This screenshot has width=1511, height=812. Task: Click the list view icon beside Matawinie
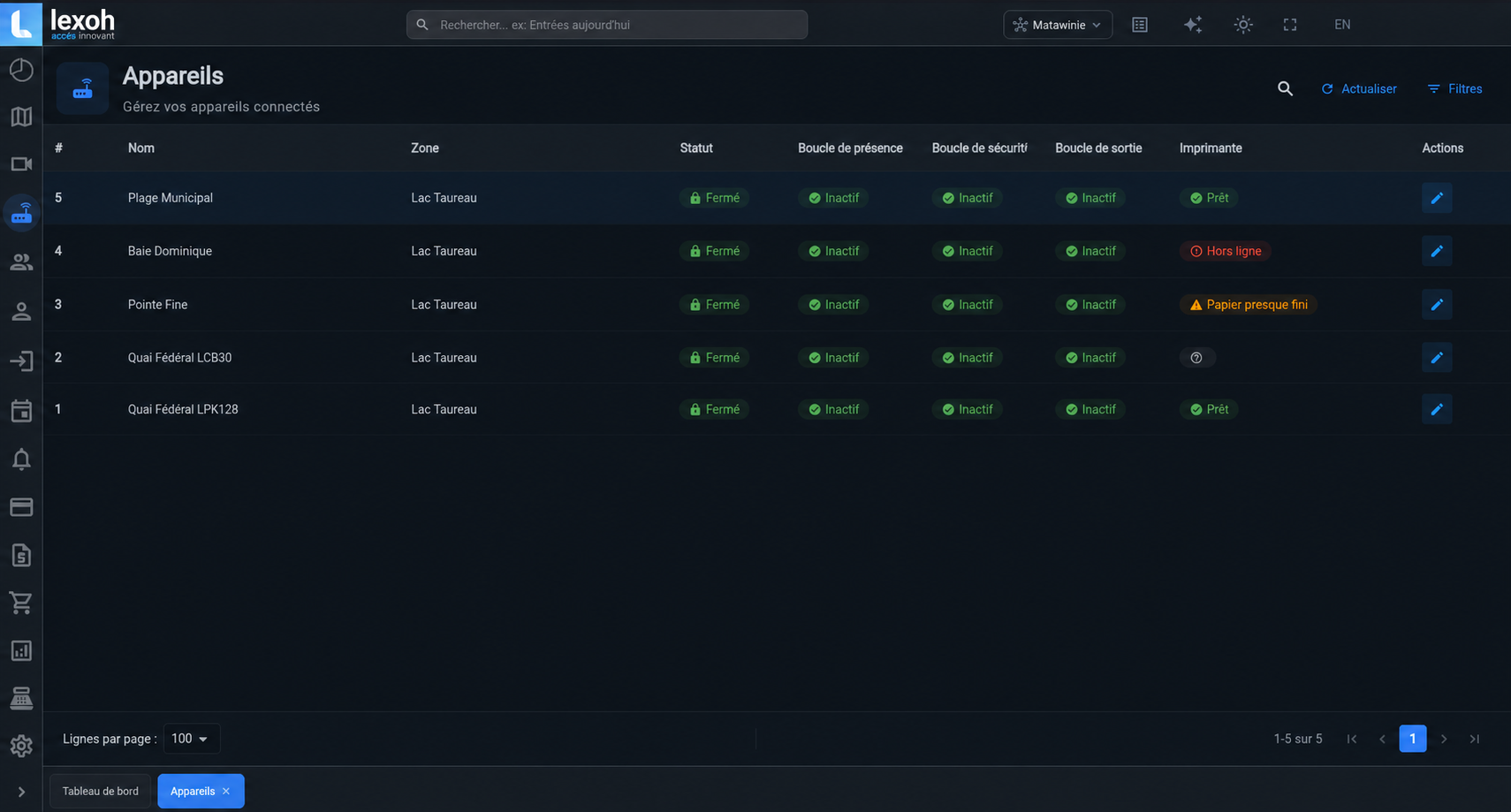[1140, 25]
